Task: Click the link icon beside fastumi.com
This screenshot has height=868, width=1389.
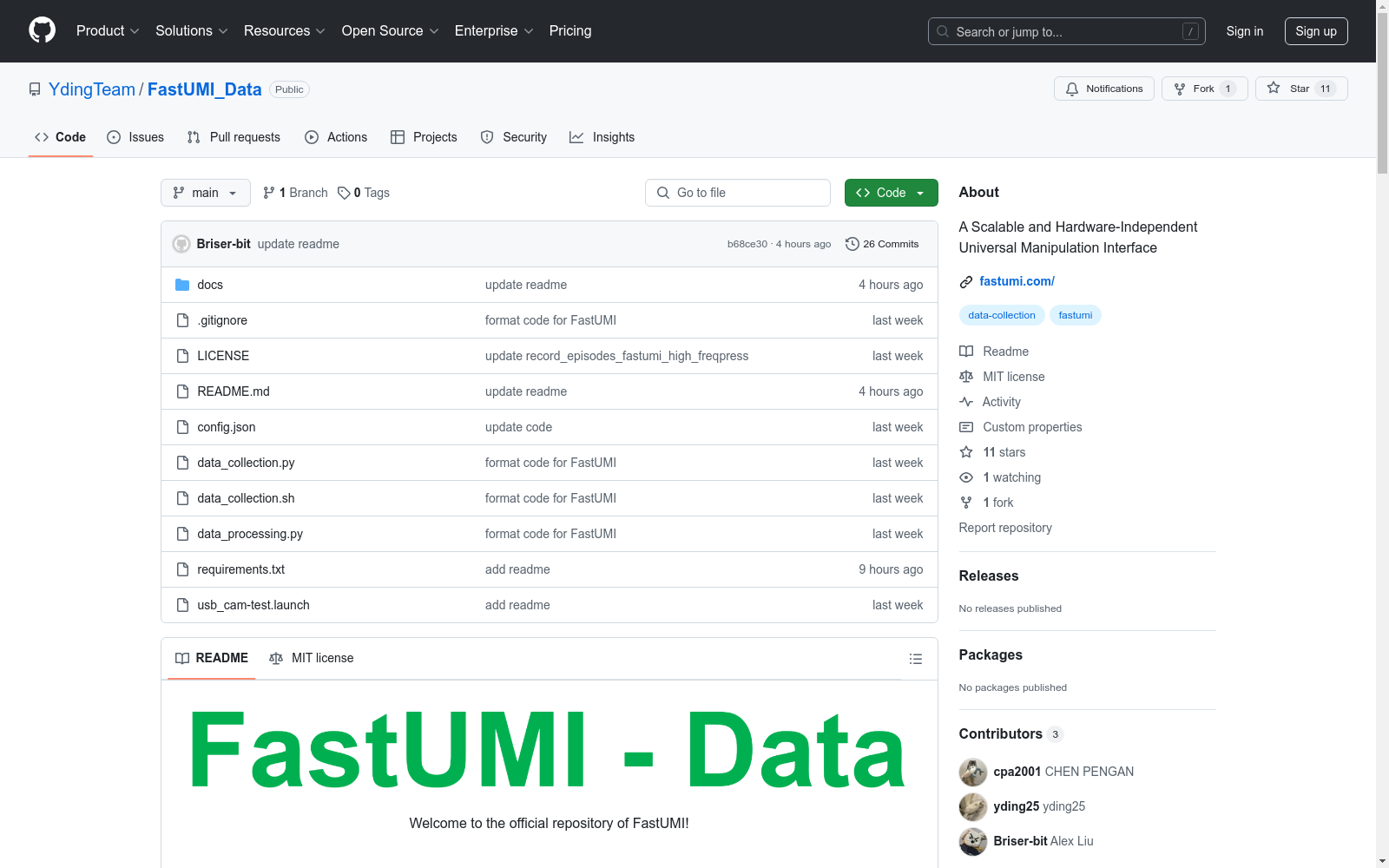Action: point(966,281)
